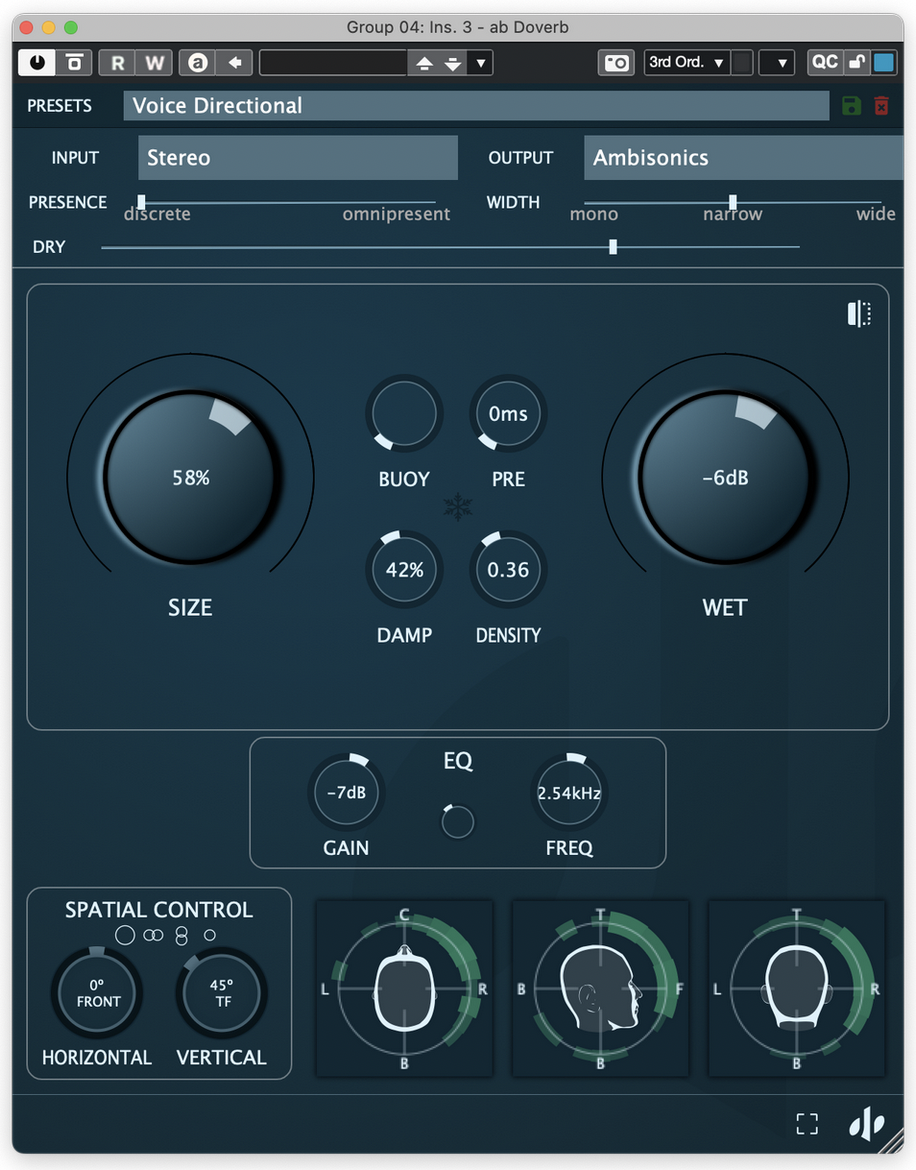This screenshot has height=1170, width=916.
Task: Click the DAMP knob showing 42%
Action: (x=404, y=569)
